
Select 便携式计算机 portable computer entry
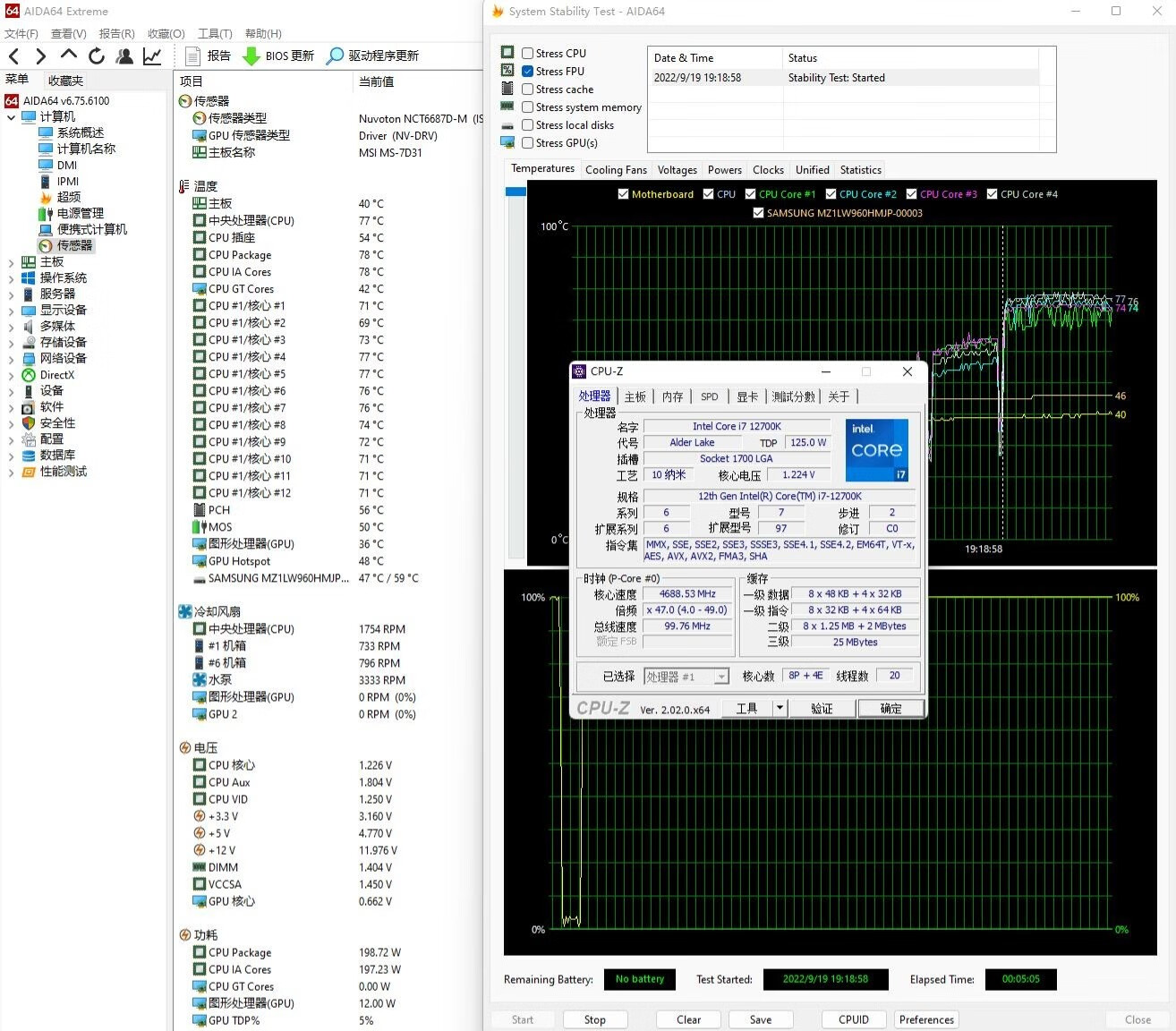[x=83, y=229]
